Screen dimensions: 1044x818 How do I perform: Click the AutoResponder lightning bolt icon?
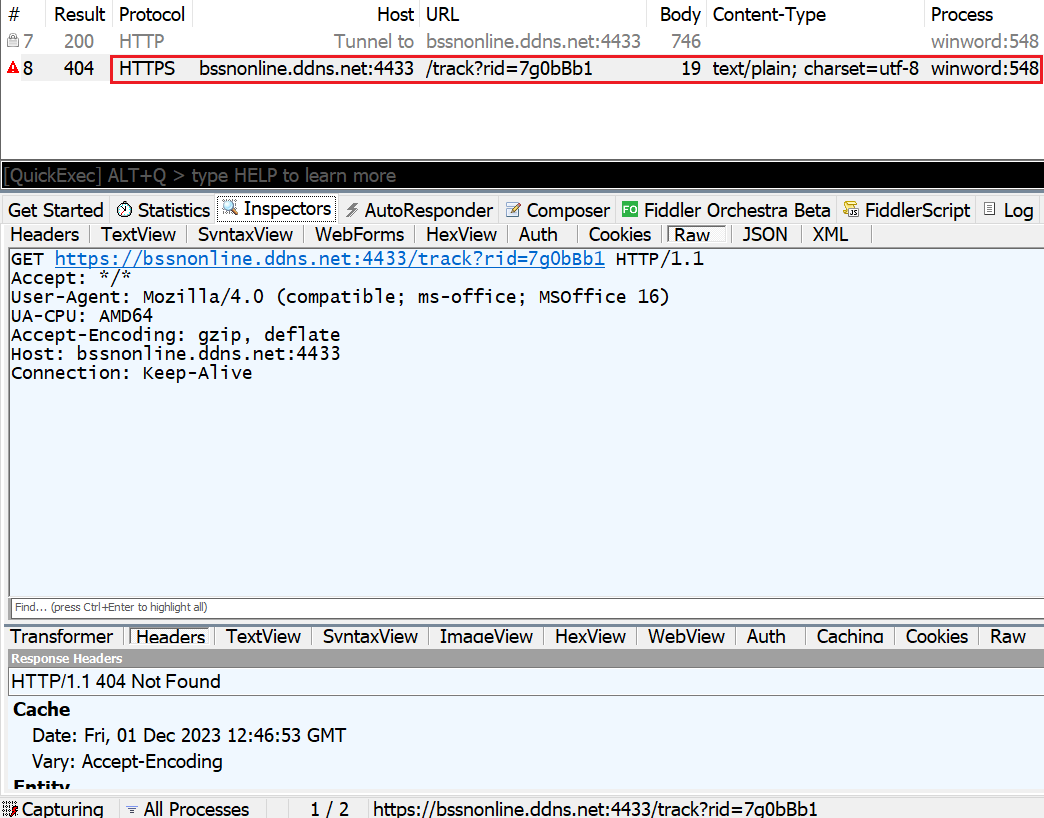click(355, 209)
